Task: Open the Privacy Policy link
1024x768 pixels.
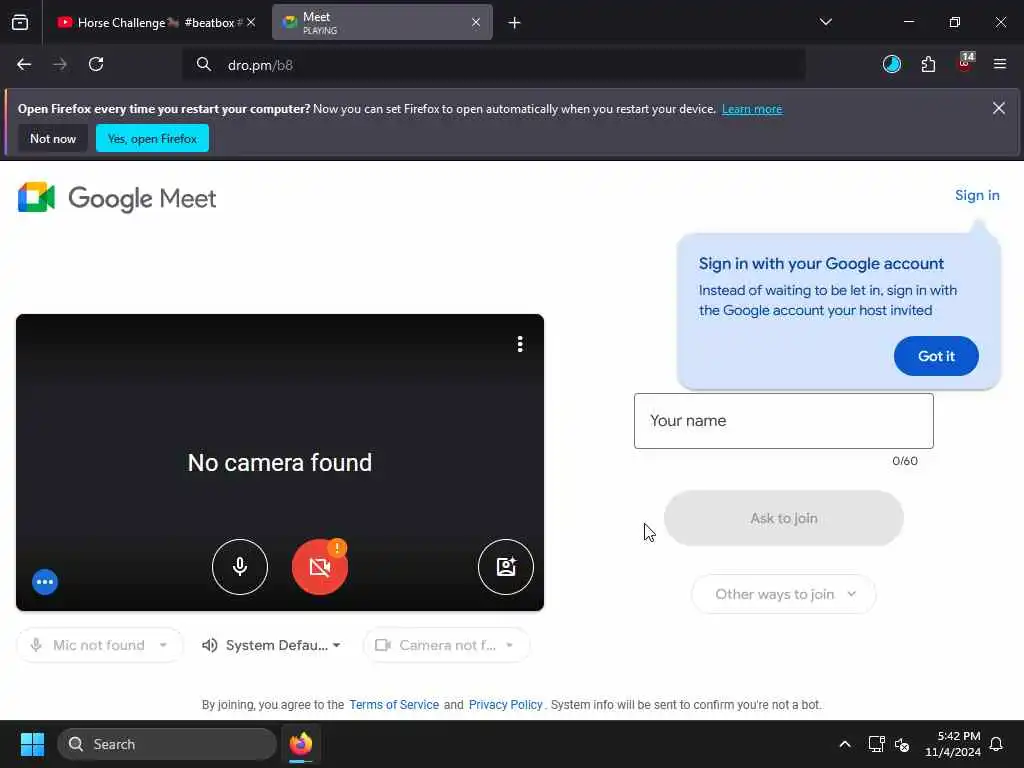Action: click(505, 705)
